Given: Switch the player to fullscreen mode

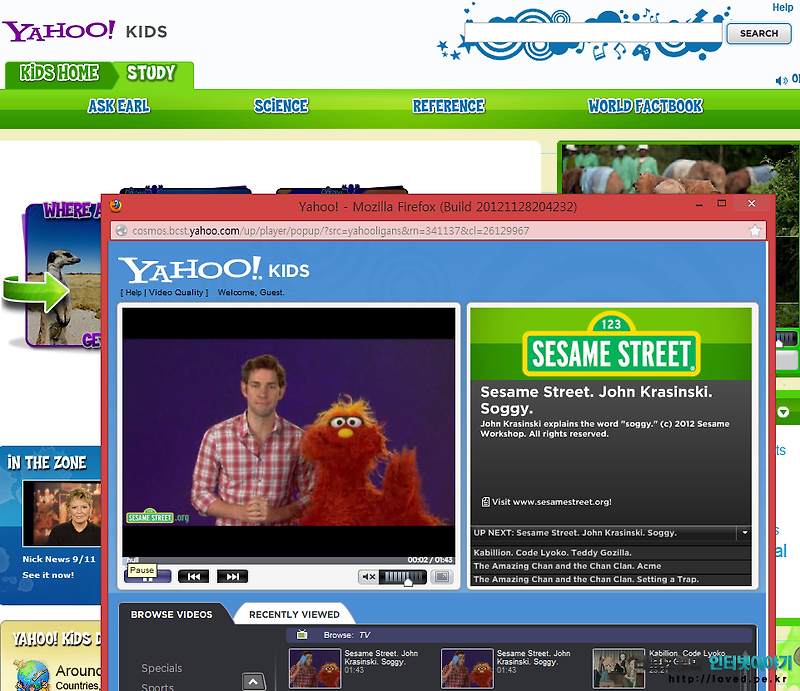Looking at the screenshot, I should tap(442, 577).
